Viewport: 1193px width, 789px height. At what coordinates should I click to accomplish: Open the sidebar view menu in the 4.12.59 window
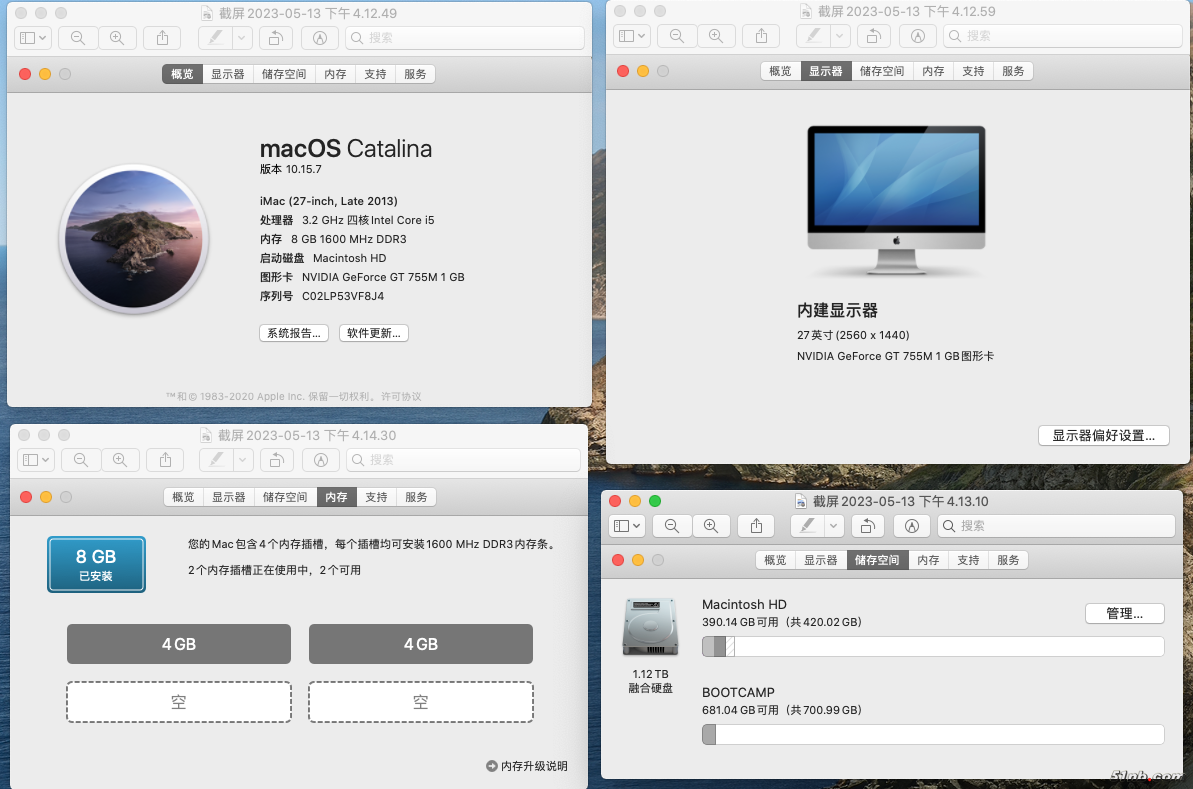(631, 36)
